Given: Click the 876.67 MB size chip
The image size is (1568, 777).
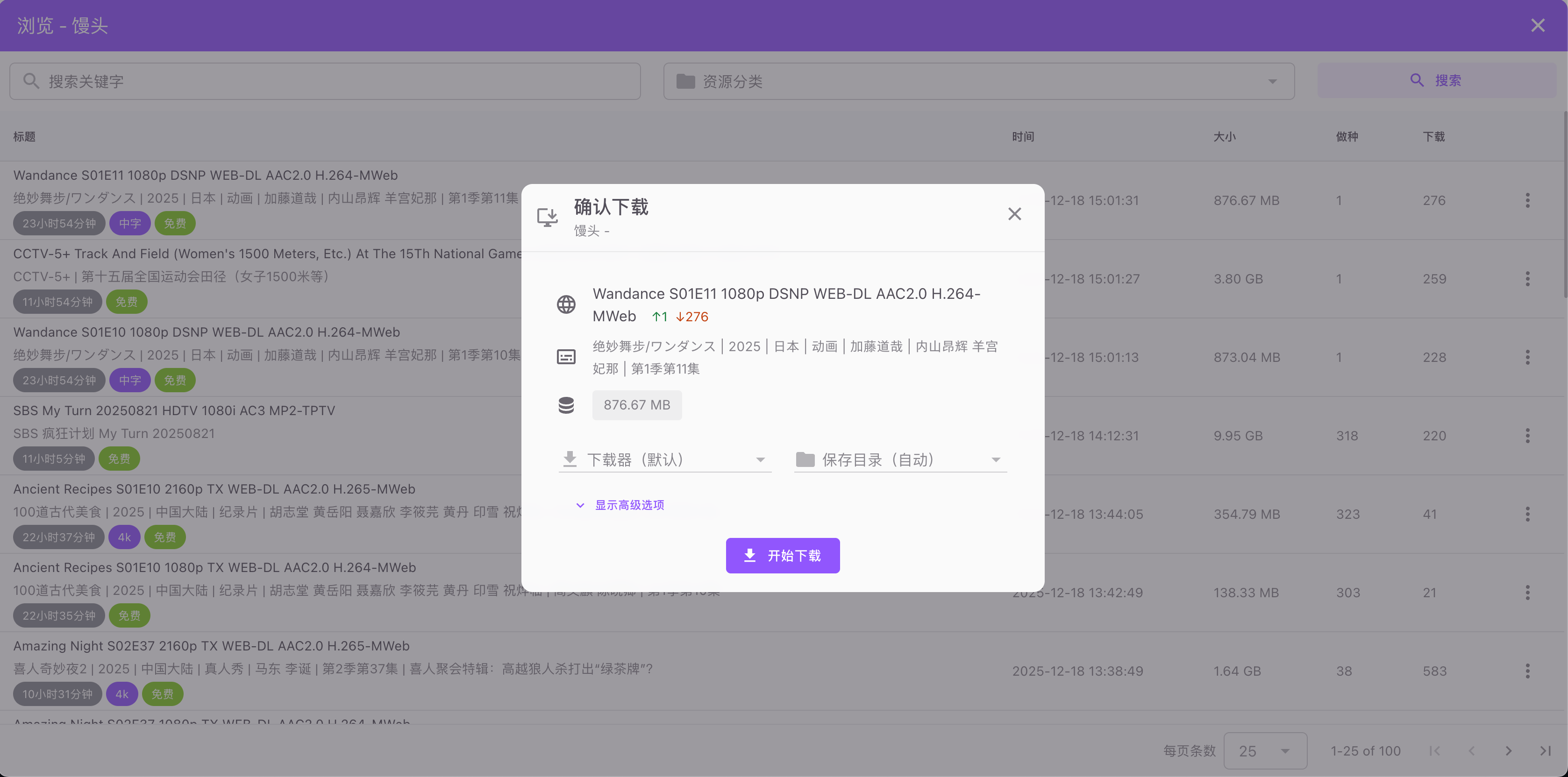Looking at the screenshot, I should pos(637,405).
